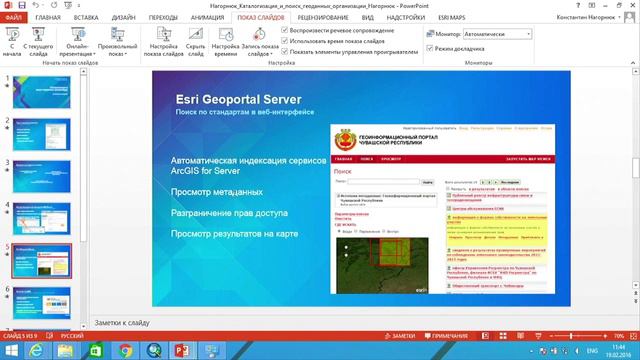Click ENG input language in tray
The image size is (640, 360).
[592, 351]
